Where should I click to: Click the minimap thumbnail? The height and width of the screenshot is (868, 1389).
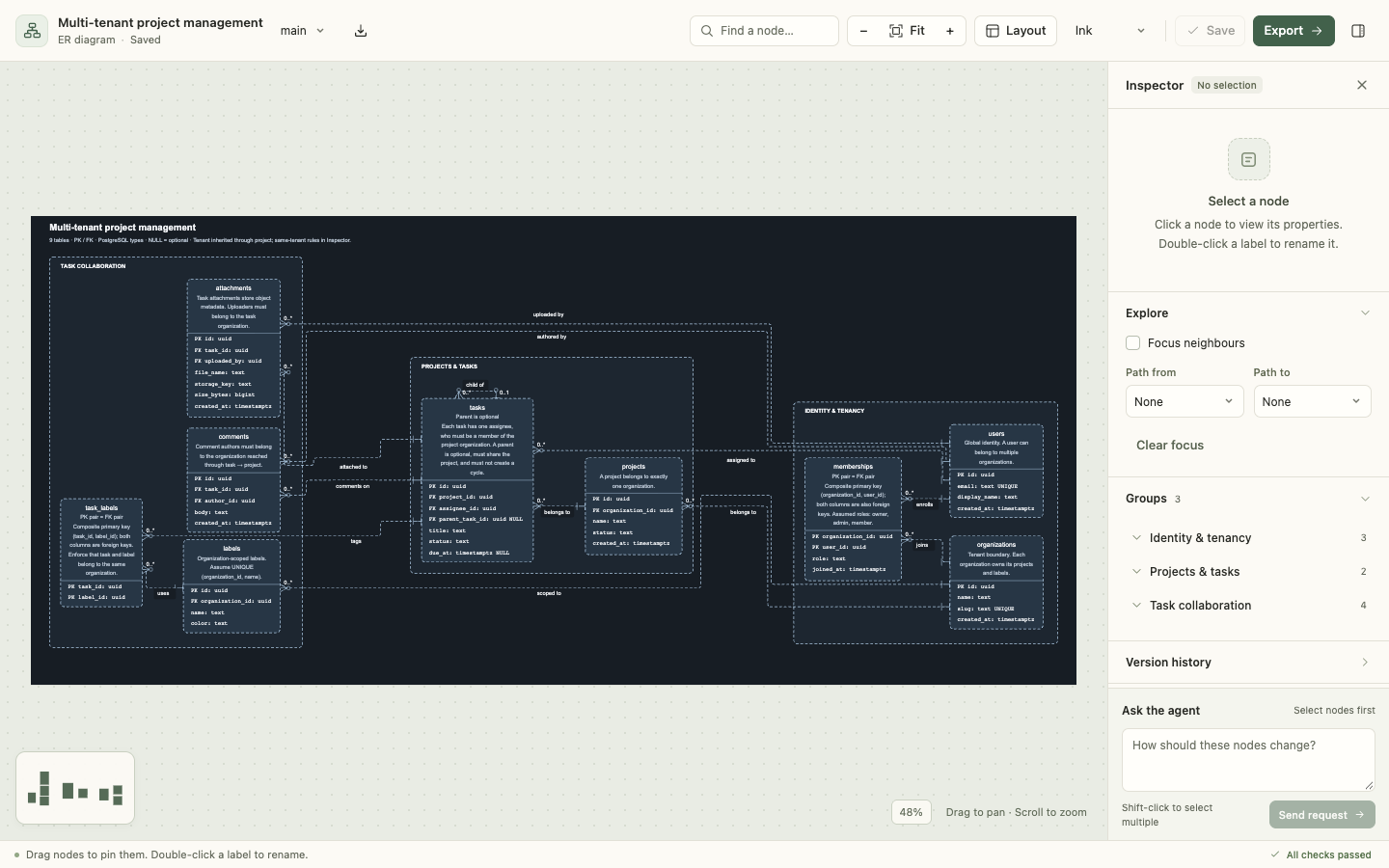coord(75,788)
